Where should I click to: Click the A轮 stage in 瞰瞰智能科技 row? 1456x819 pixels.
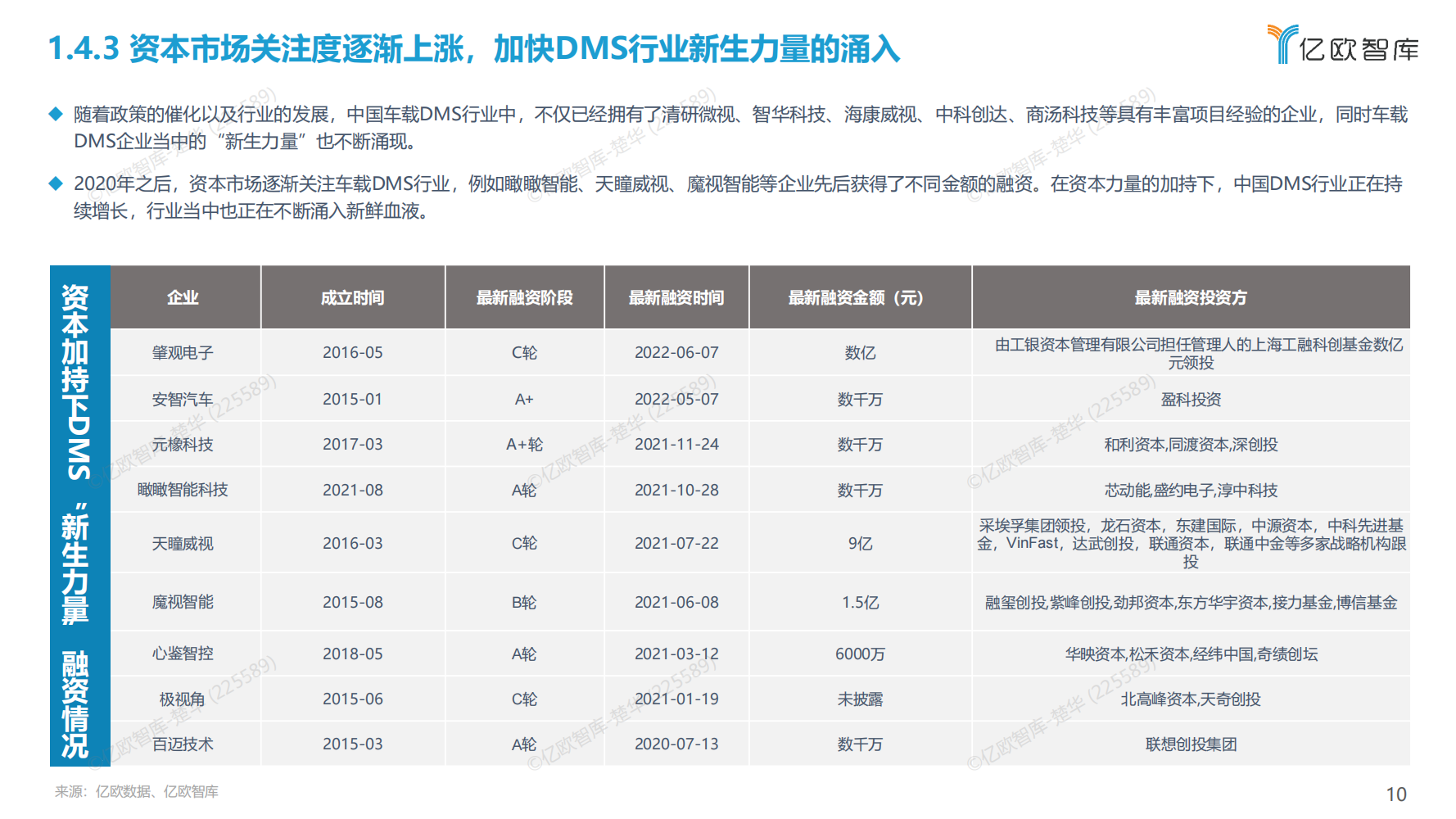tap(524, 490)
